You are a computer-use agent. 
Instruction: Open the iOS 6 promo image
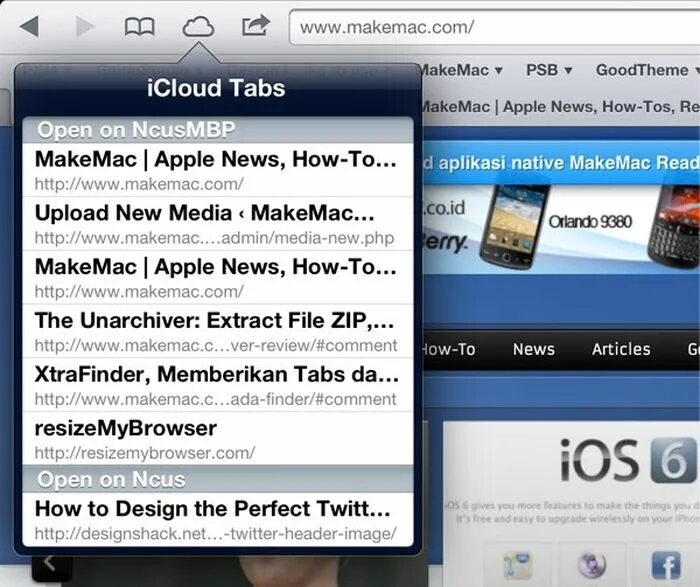[x=627, y=461]
